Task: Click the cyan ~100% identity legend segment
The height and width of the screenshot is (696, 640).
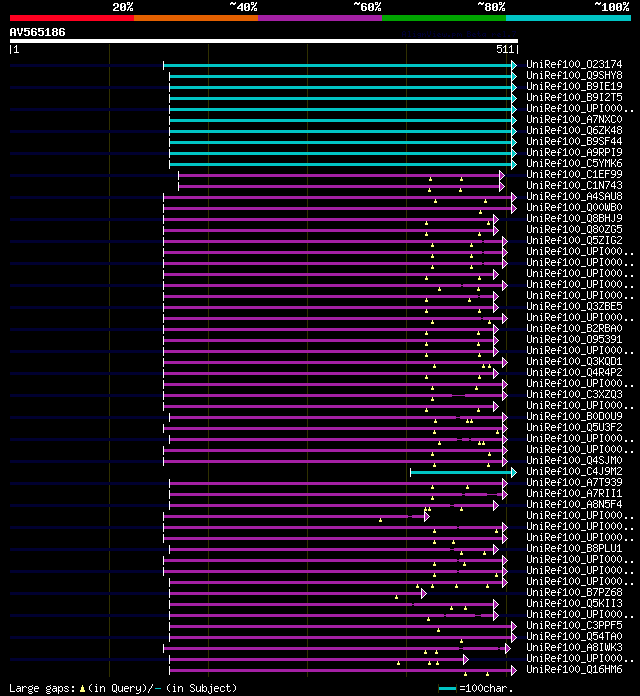Action: (x=568, y=18)
